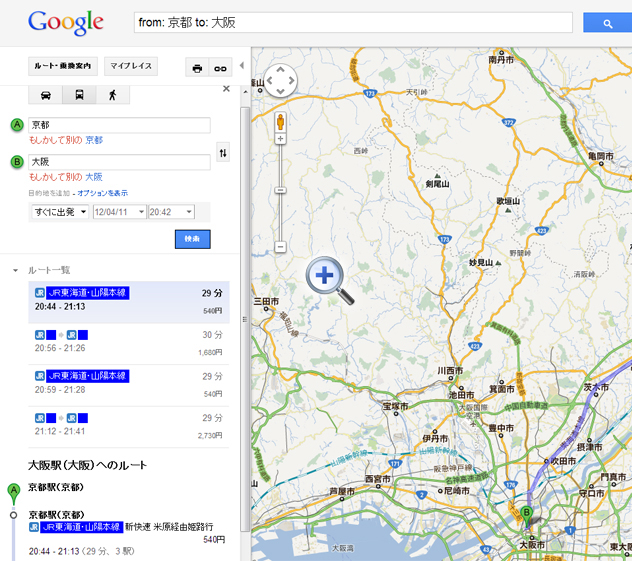Collapse the ルート一覧 route list

point(15,270)
